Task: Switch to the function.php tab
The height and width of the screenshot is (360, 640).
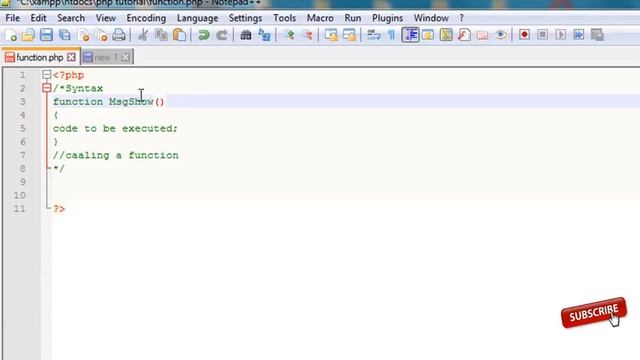Action: point(40,57)
